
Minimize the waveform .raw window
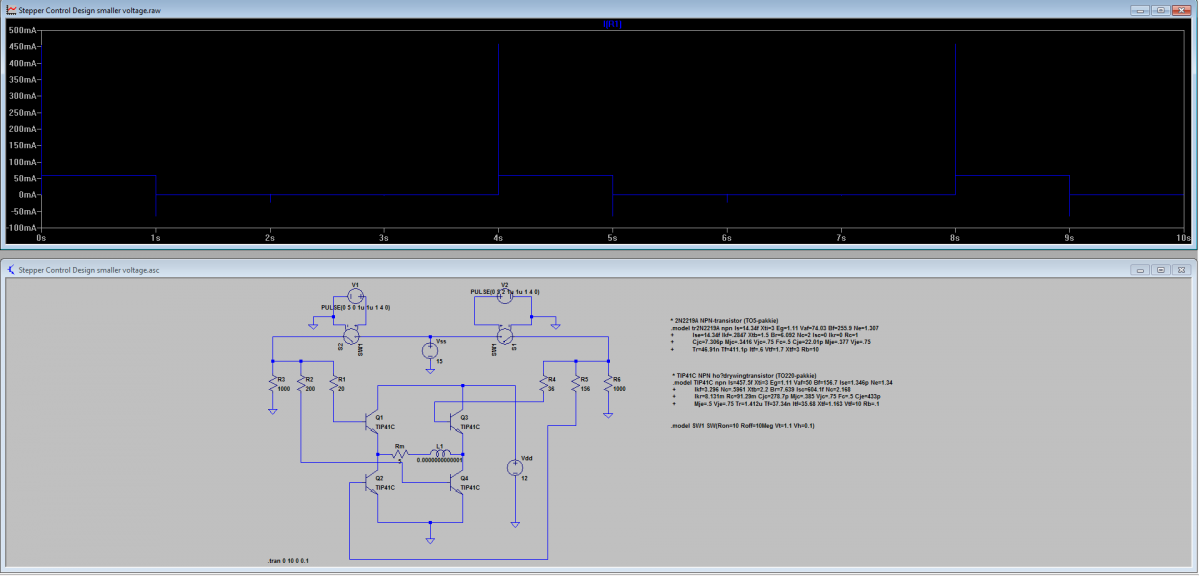click(1139, 9)
